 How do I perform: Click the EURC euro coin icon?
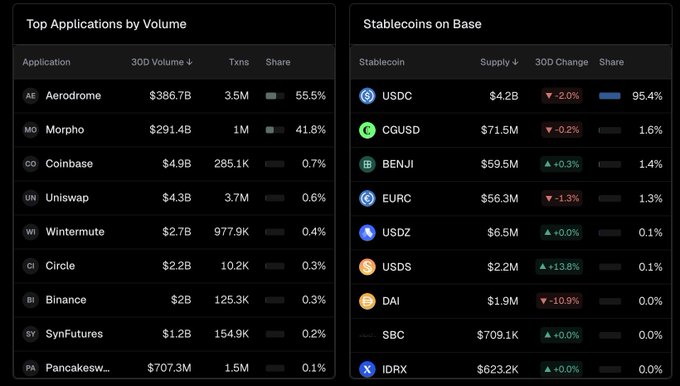point(367,198)
